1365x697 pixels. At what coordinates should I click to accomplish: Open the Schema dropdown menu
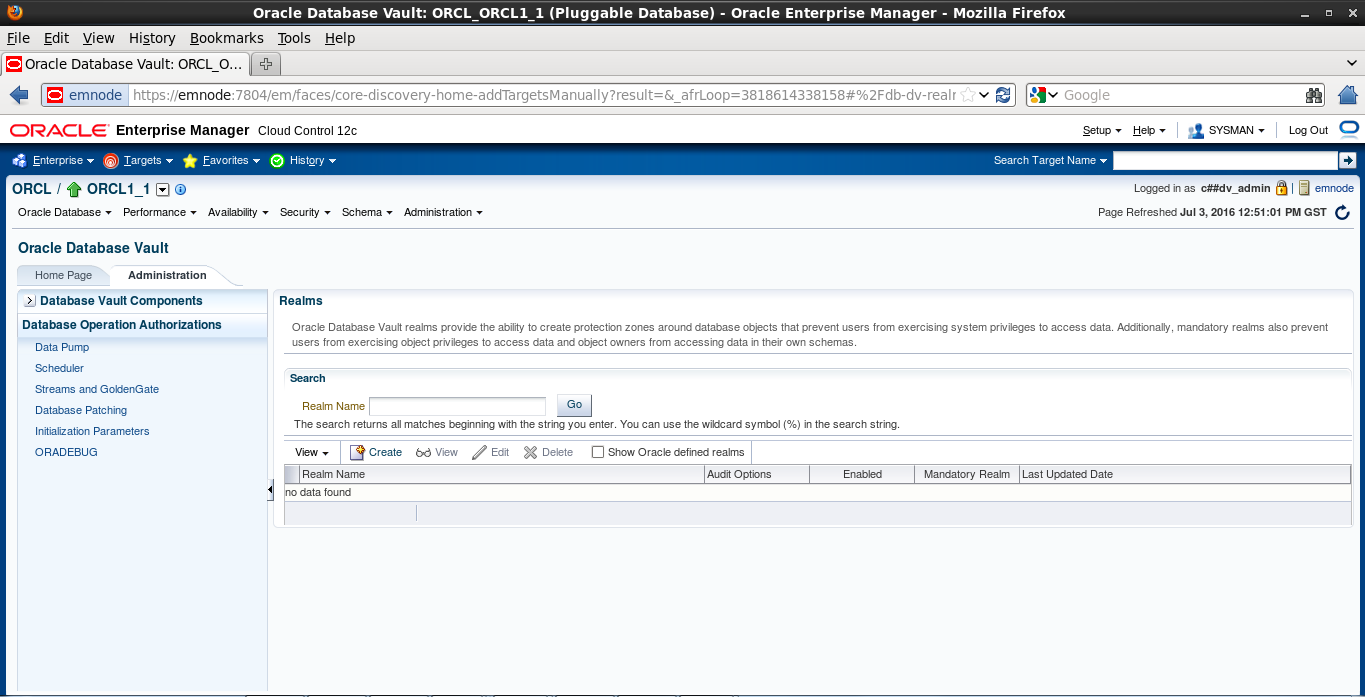click(x=367, y=212)
